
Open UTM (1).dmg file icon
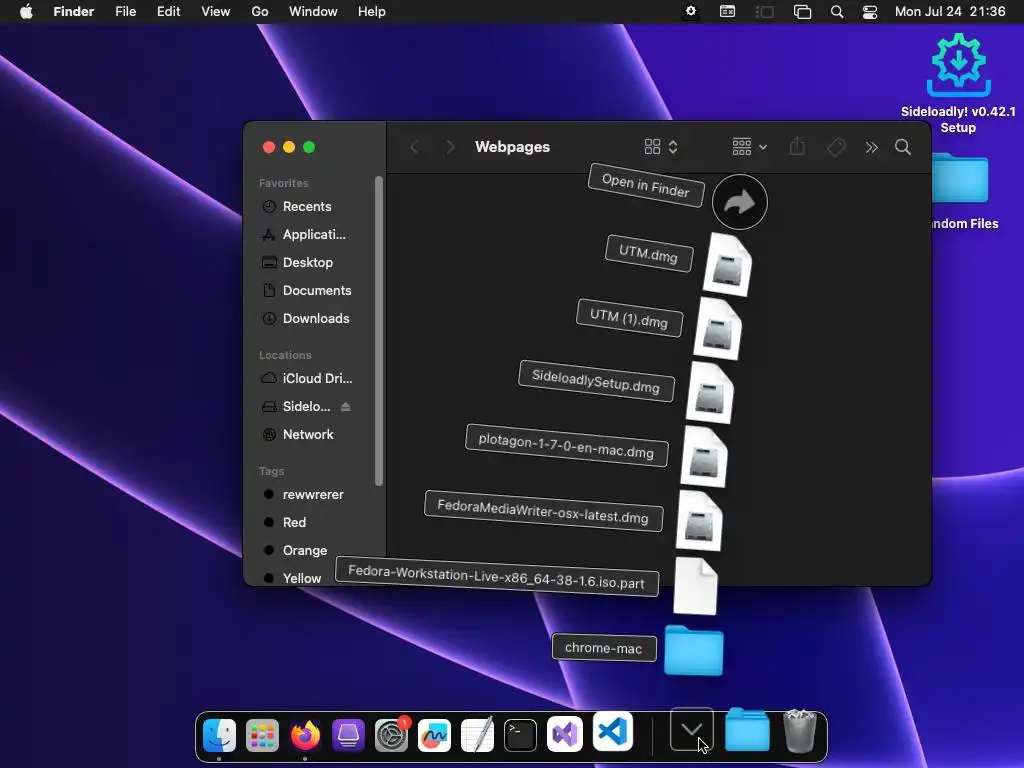coord(718,328)
